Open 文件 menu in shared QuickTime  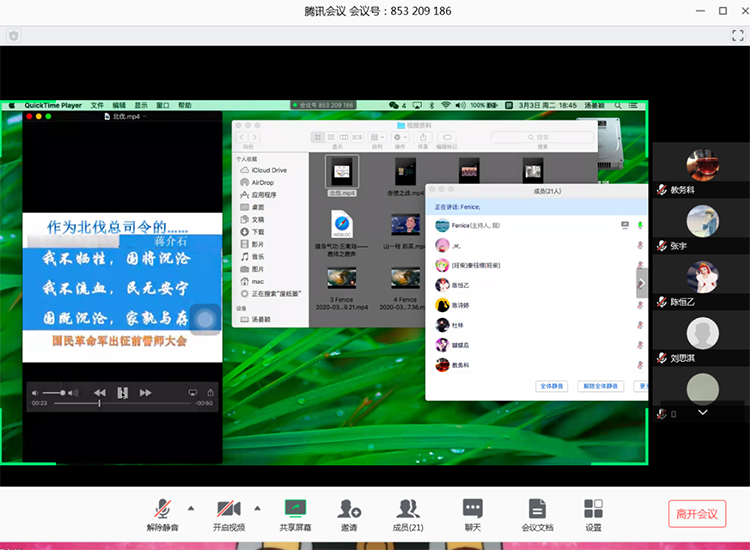click(97, 105)
